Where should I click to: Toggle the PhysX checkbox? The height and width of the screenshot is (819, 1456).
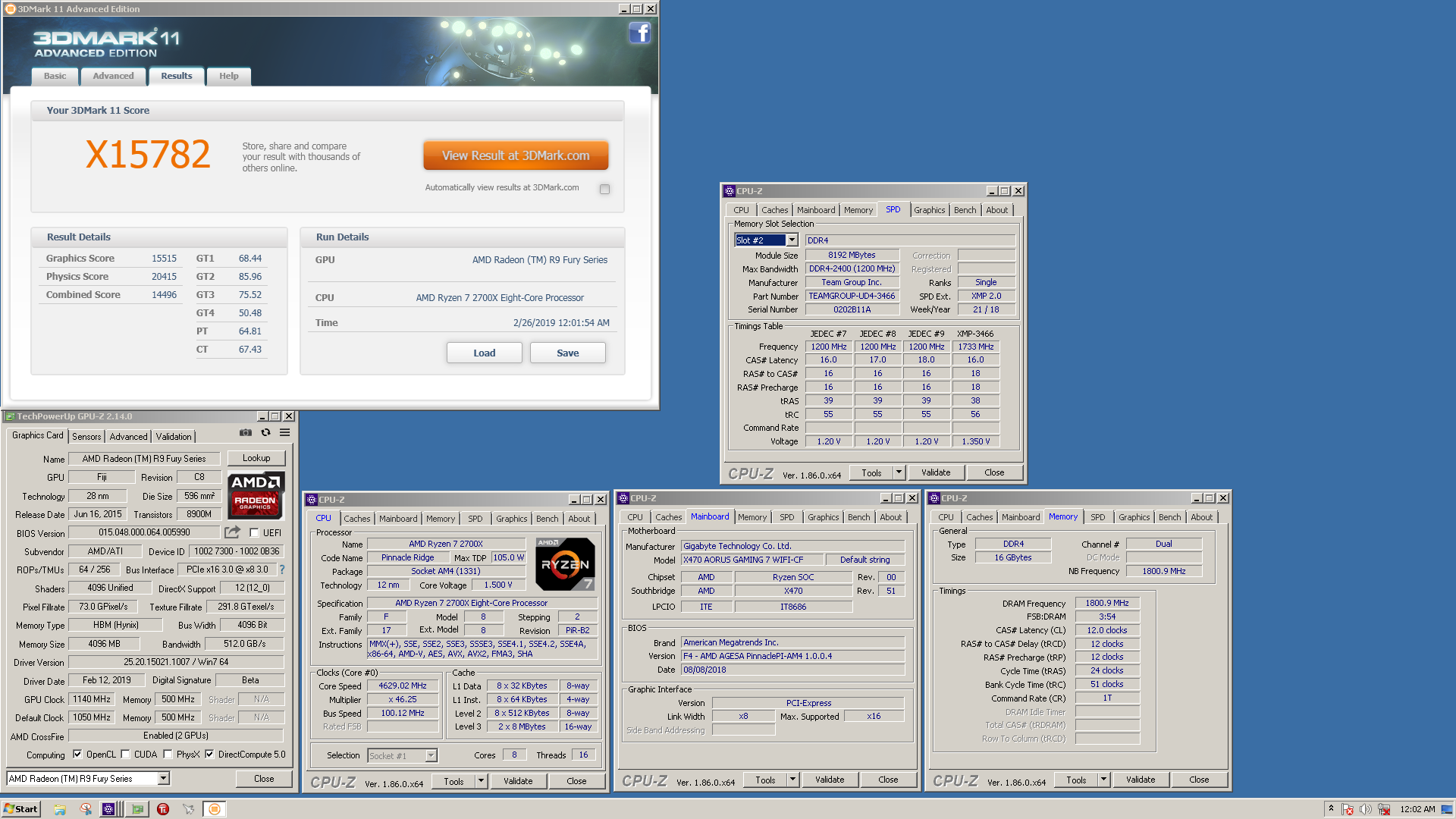168,755
